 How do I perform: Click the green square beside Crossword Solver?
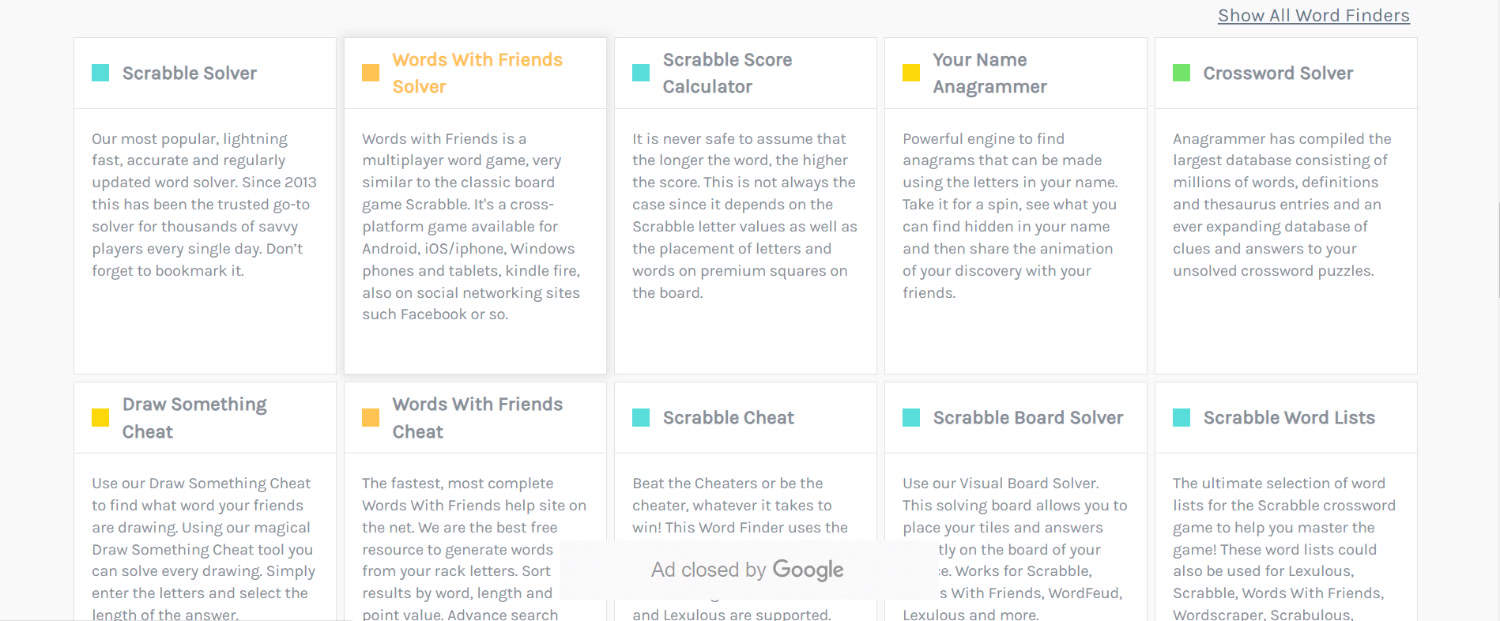coord(1181,73)
